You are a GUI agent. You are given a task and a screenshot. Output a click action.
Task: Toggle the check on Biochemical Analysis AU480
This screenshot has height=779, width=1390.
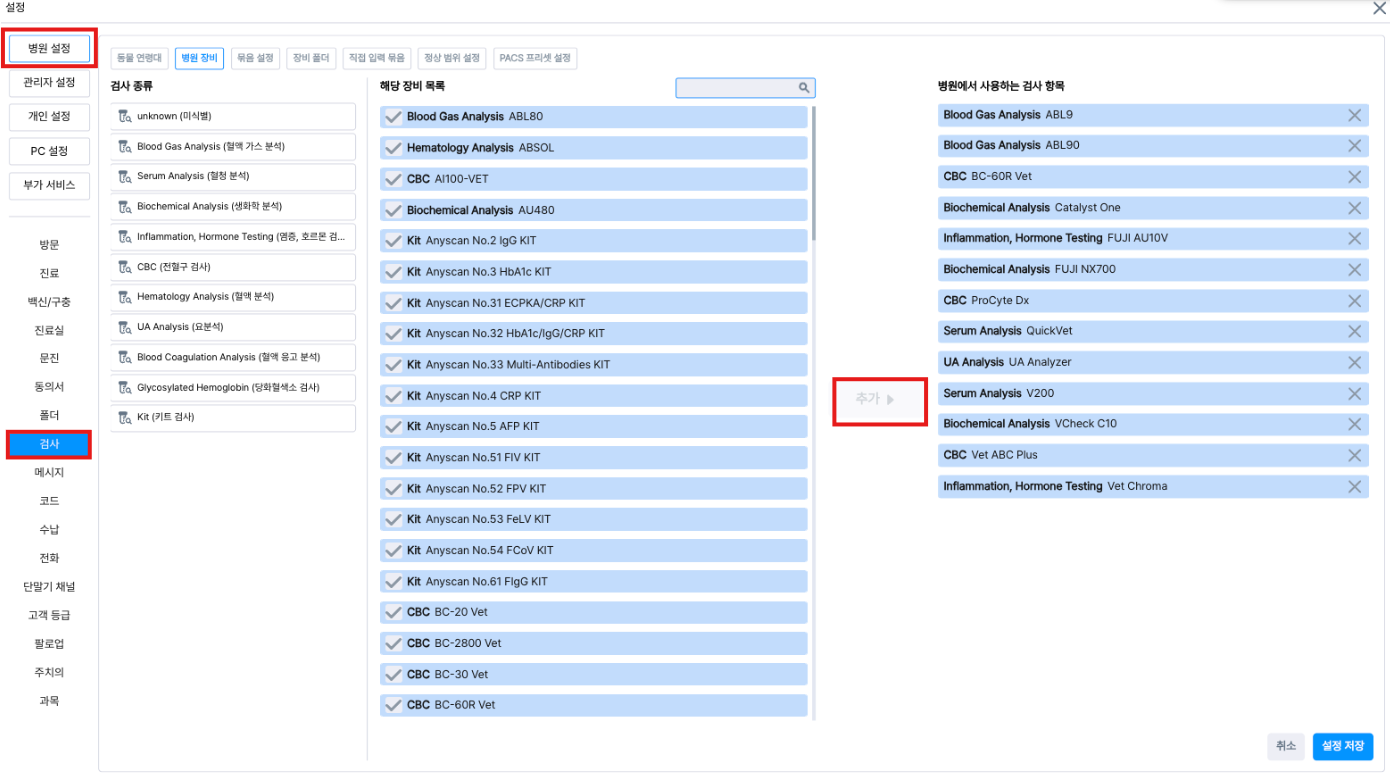pos(393,210)
